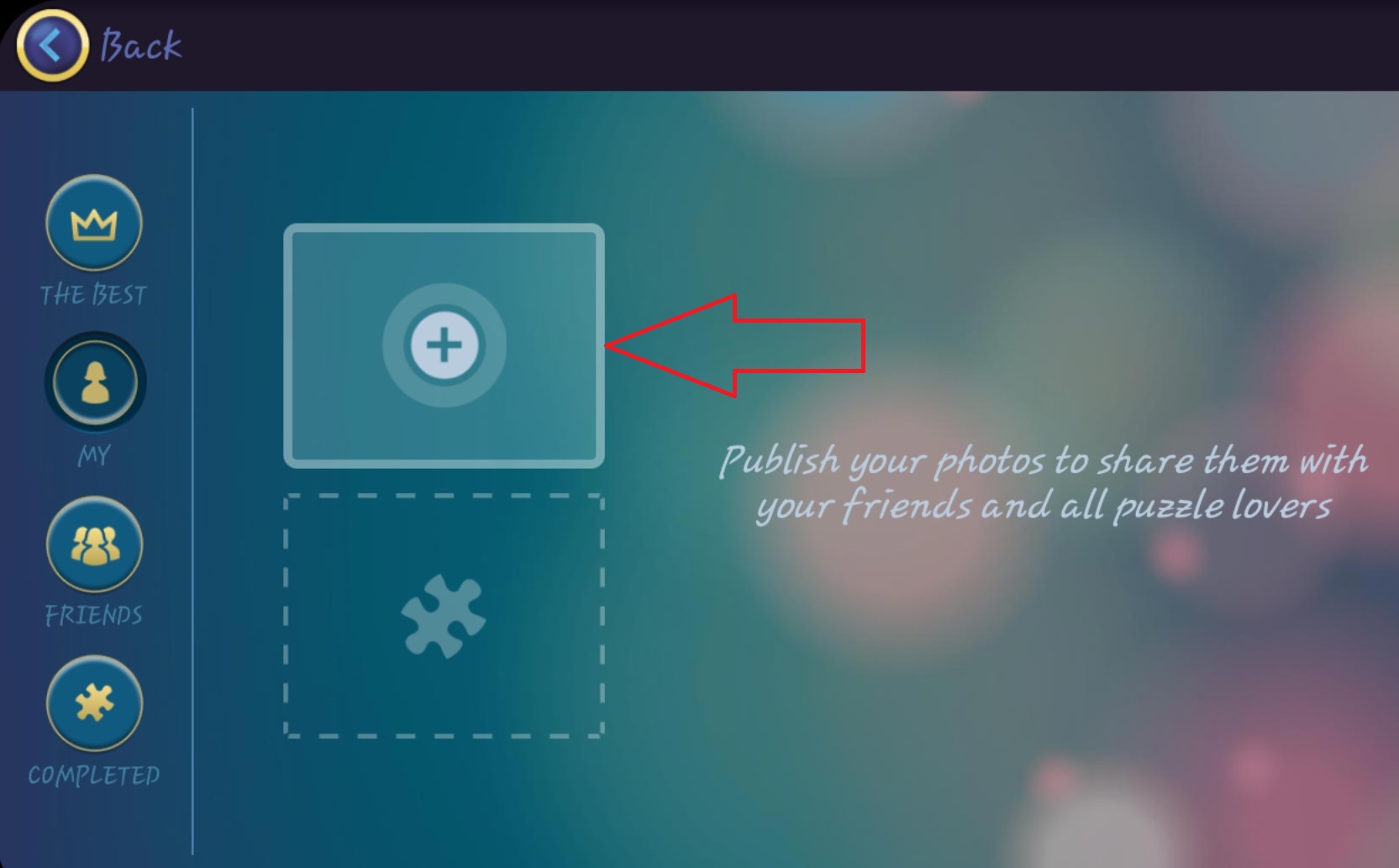Click THE BEST label in sidebar
The width and height of the screenshot is (1399, 868).
[93, 295]
